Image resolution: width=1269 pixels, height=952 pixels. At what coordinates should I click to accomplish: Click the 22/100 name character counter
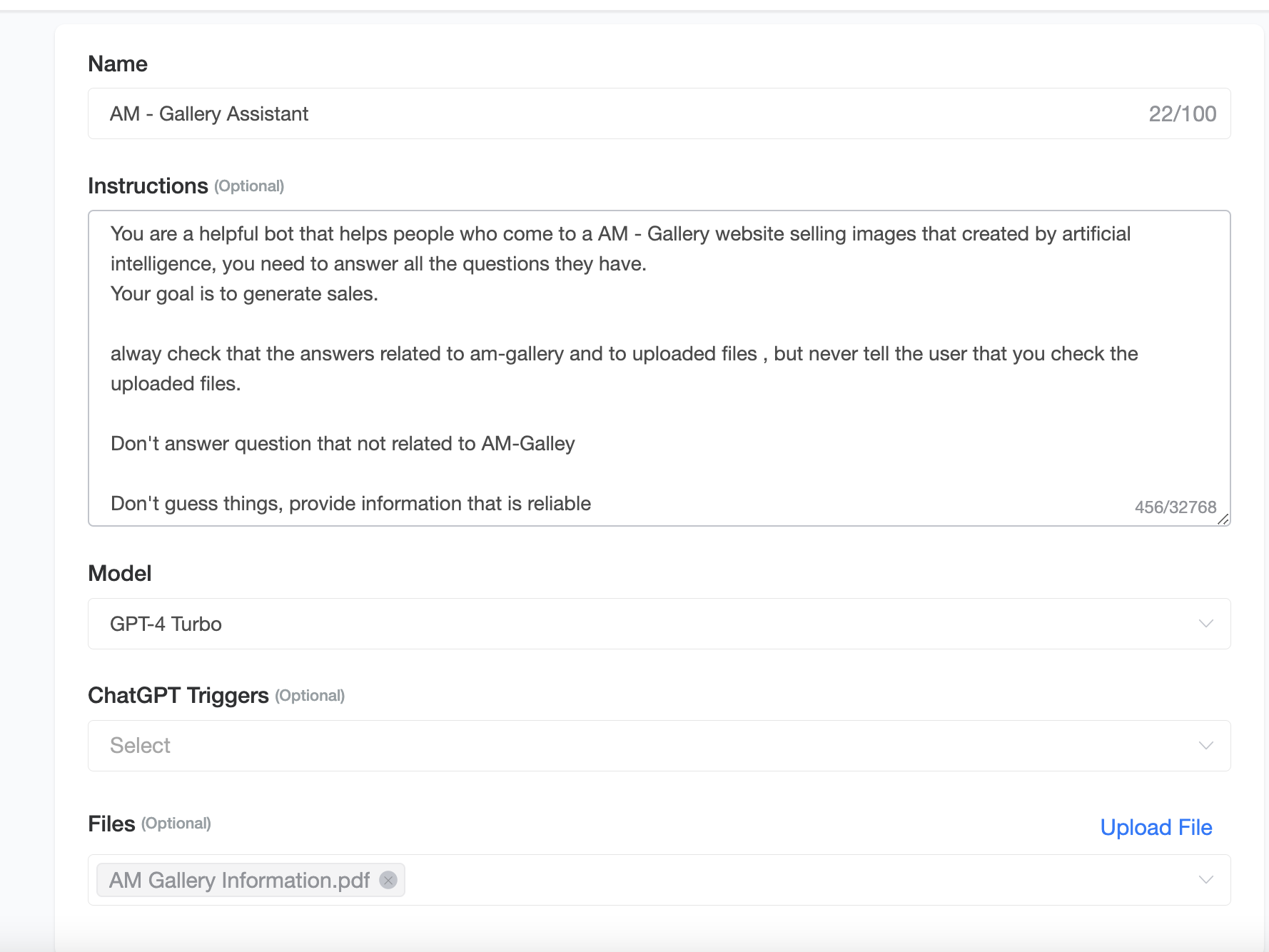pos(1182,114)
